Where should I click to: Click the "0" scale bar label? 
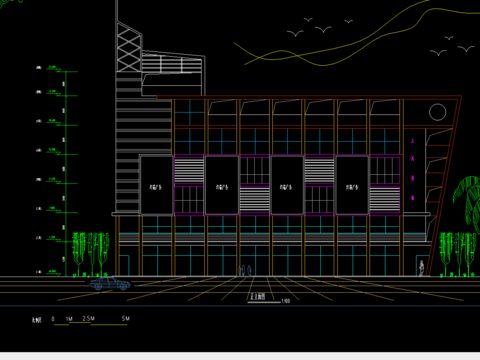[53, 319]
